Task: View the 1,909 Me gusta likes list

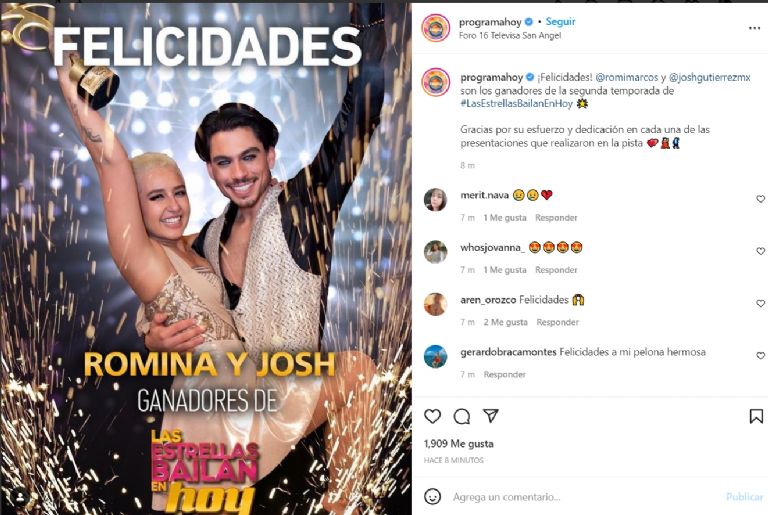Action: click(x=458, y=444)
